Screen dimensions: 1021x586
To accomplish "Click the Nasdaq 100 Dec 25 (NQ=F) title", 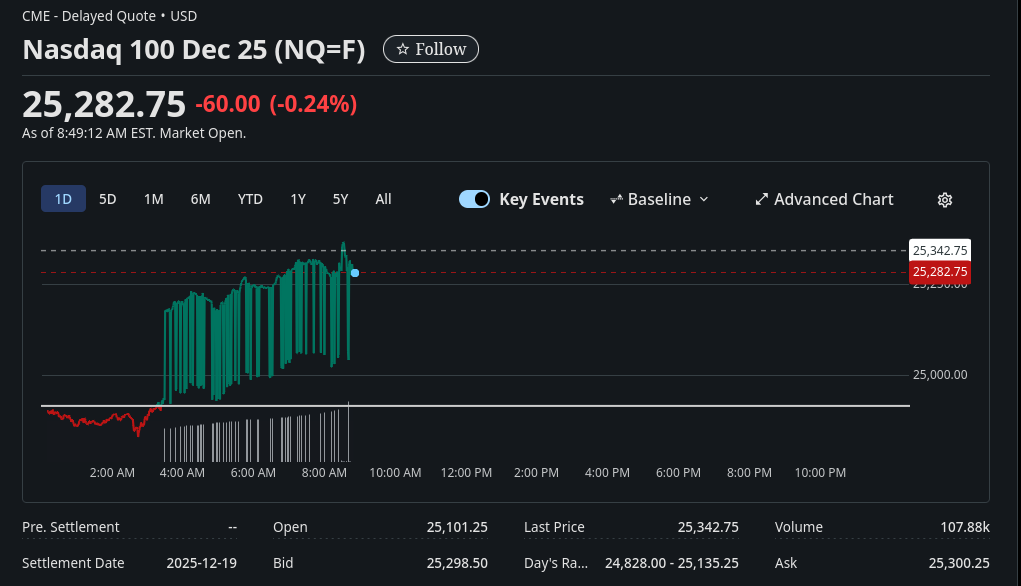I will tap(194, 50).
